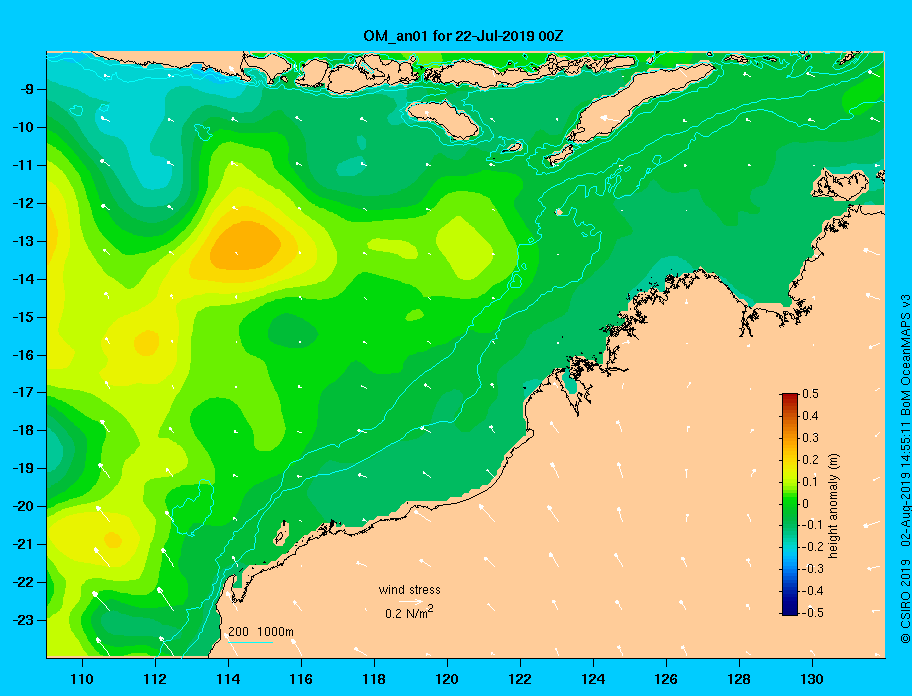Image resolution: width=912 pixels, height=696 pixels.
Task: Click latitude axis label -19
Action: pos(23,468)
